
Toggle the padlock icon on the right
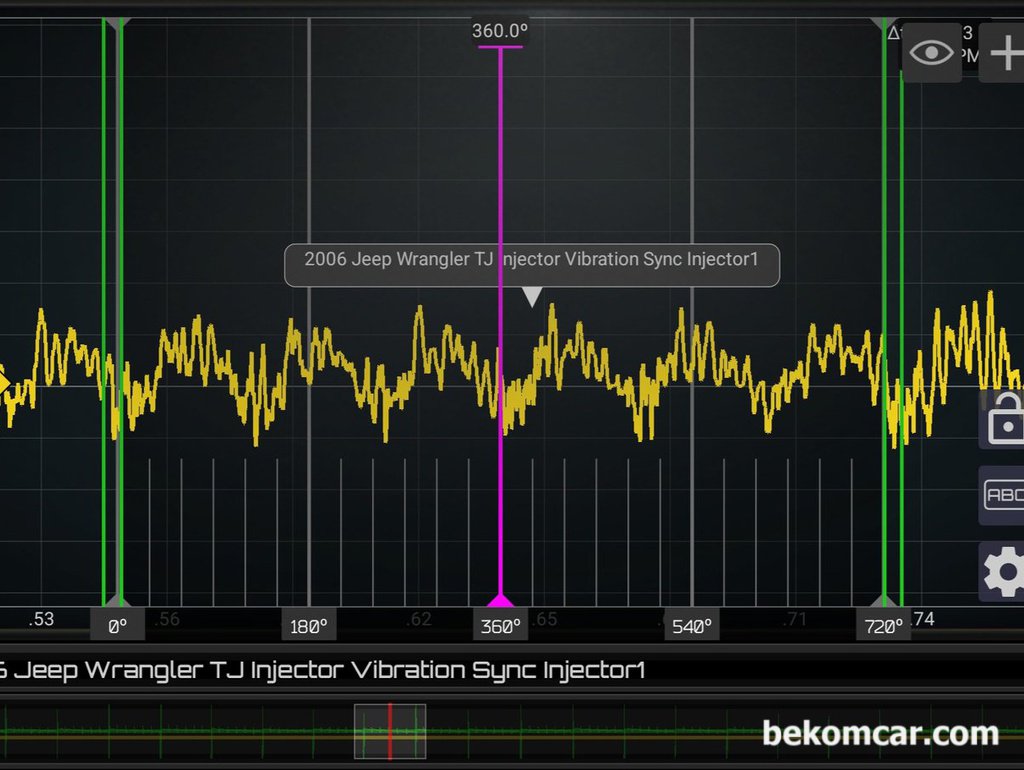pos(1003,418)
